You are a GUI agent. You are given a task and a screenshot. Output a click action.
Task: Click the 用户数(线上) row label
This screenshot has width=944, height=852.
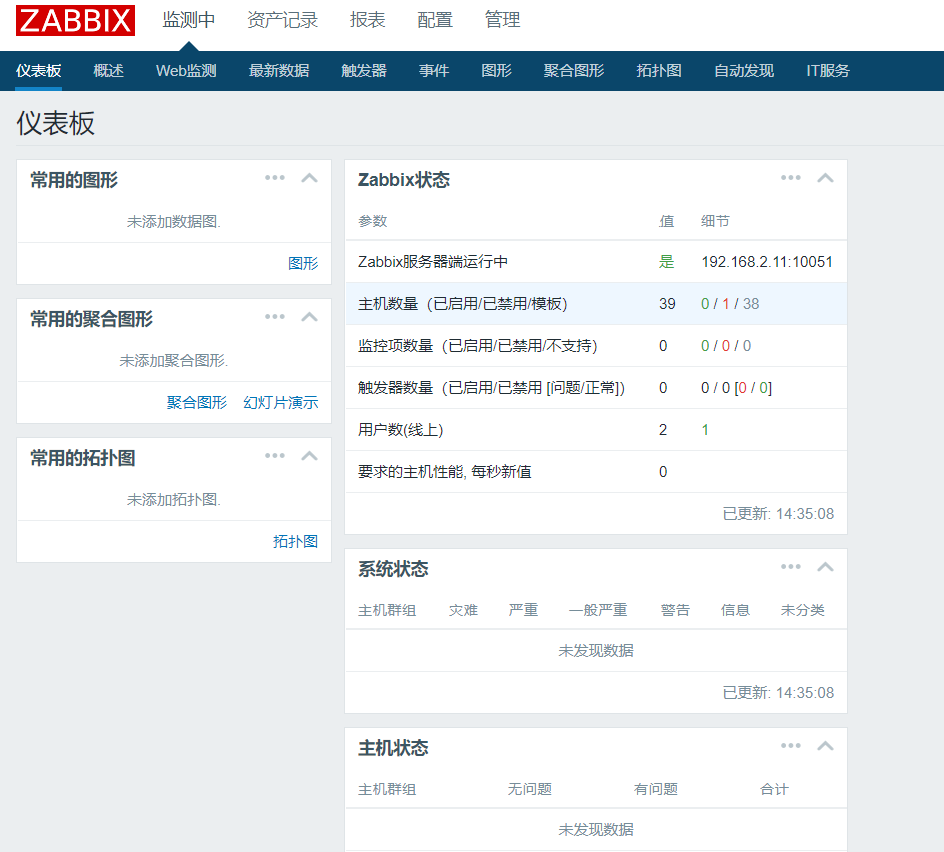pyautogui.click(x=400, y=430)
